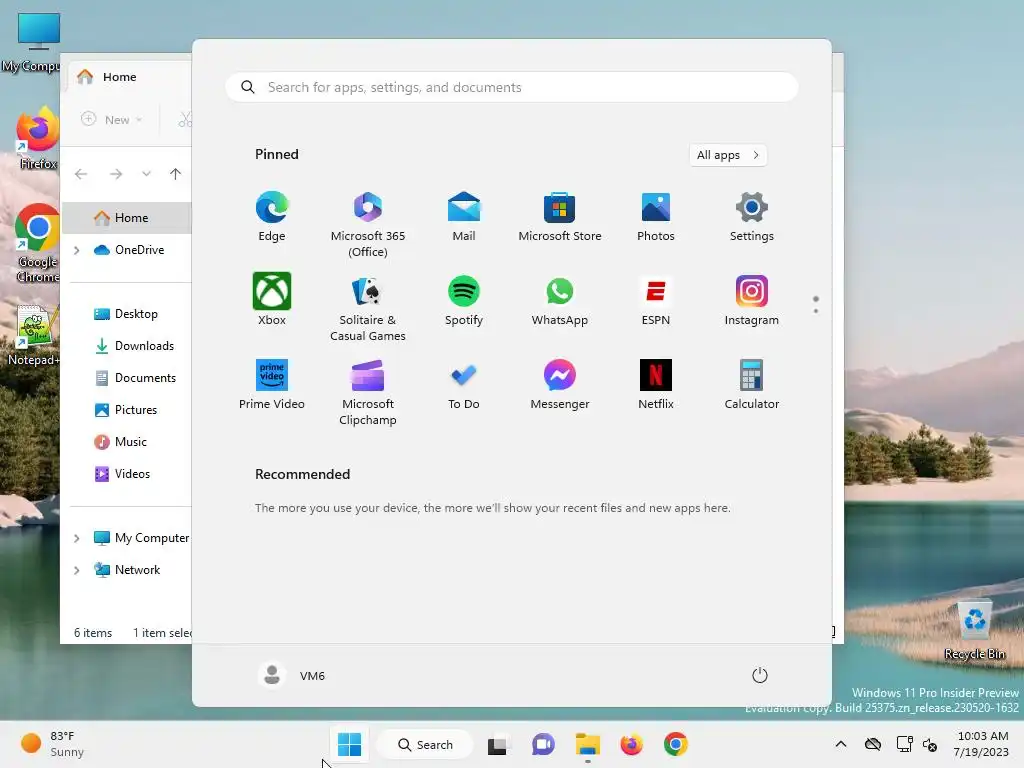The height and width of the screenshot is (768, 1024).
Task: Select the My Computer desktop icon
Action: click(x=33, y=43)
